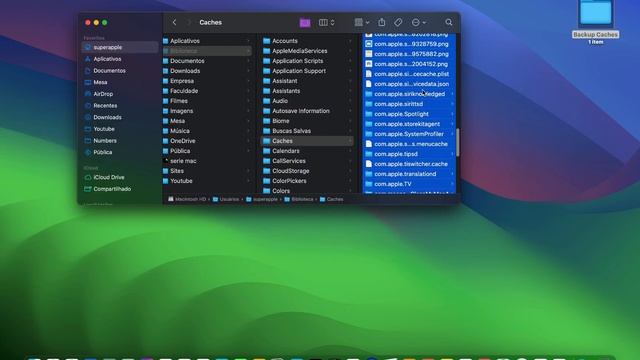The image size is (640, 360).
Task: Click superapple in the path bar
Action: tap(262, 199)
